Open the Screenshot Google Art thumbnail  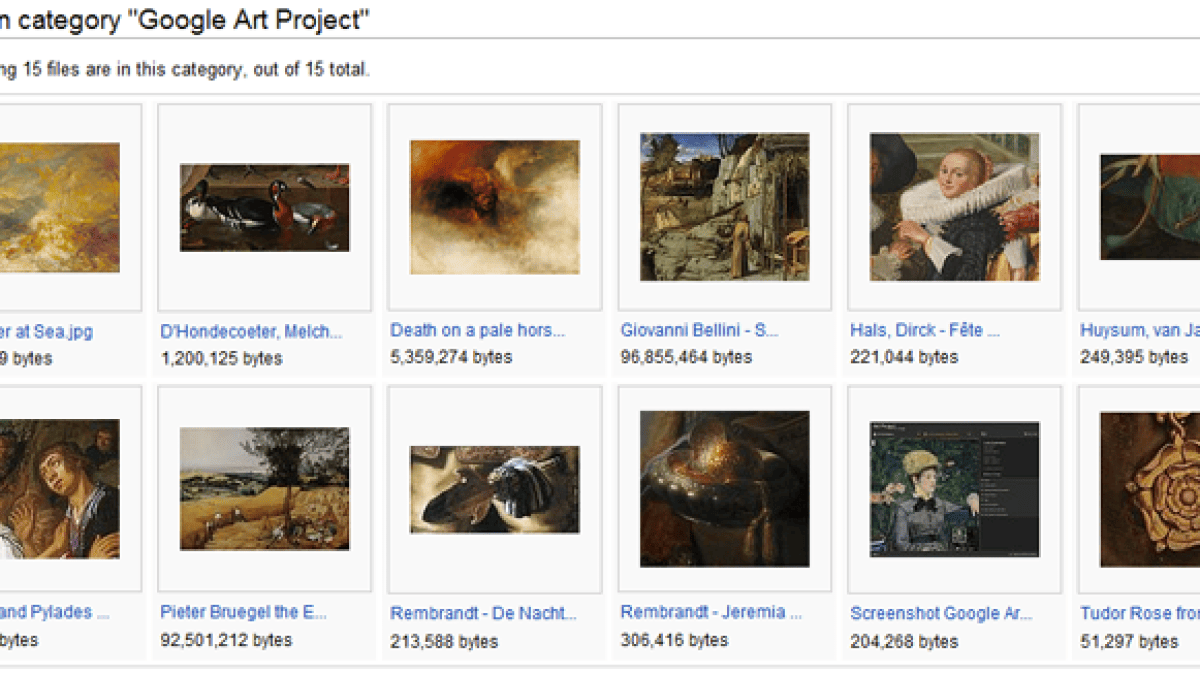tap(955, 489)
